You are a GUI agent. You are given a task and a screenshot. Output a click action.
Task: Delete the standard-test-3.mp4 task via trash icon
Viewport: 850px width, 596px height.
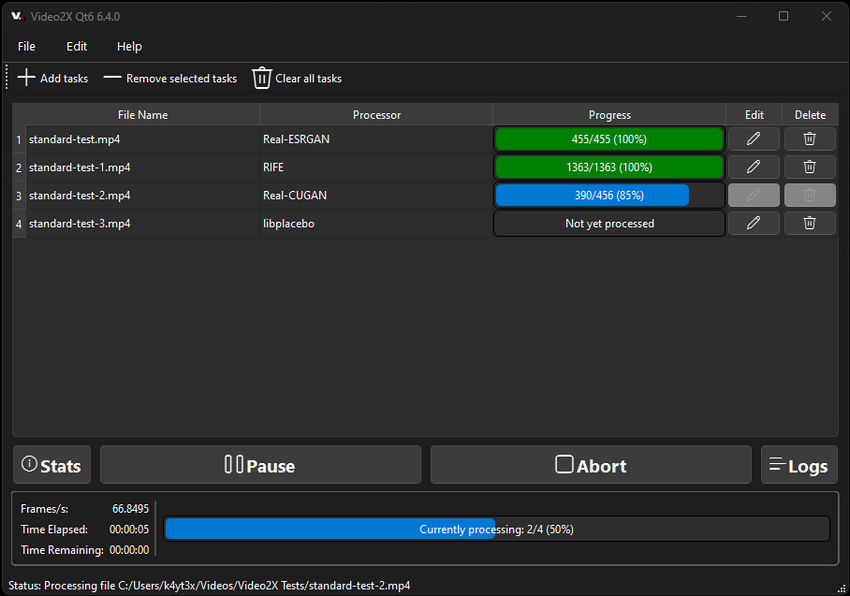[809, 223]
